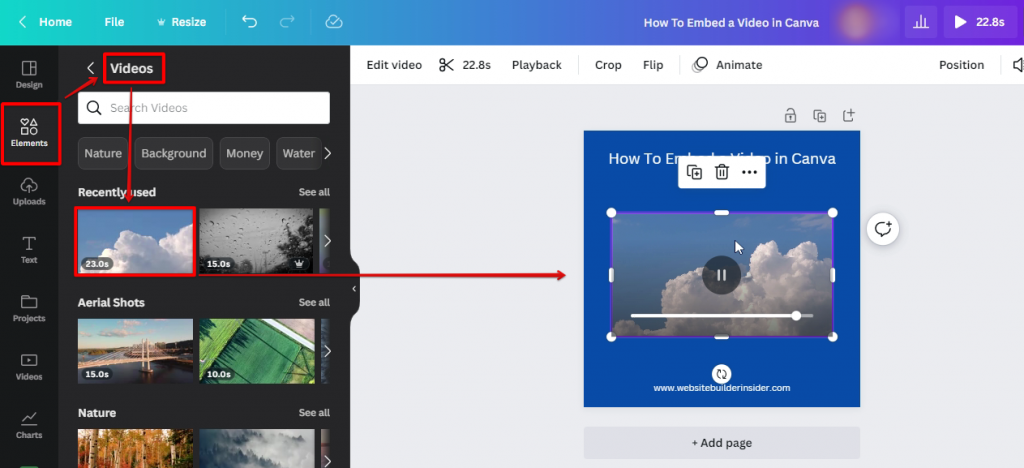1024x468 pixels.
Task: Click the undo arrow icon
Action: 249,22
